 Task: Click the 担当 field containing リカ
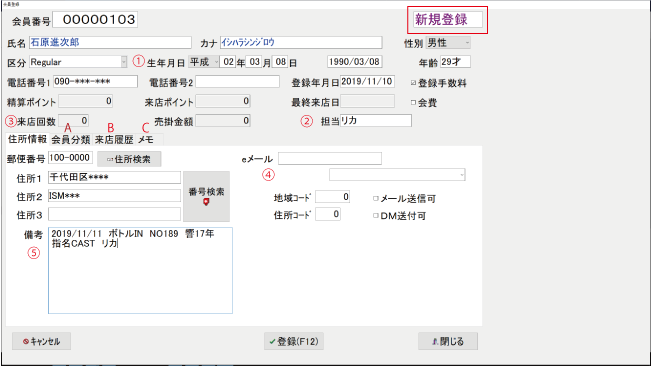[376, 121]
